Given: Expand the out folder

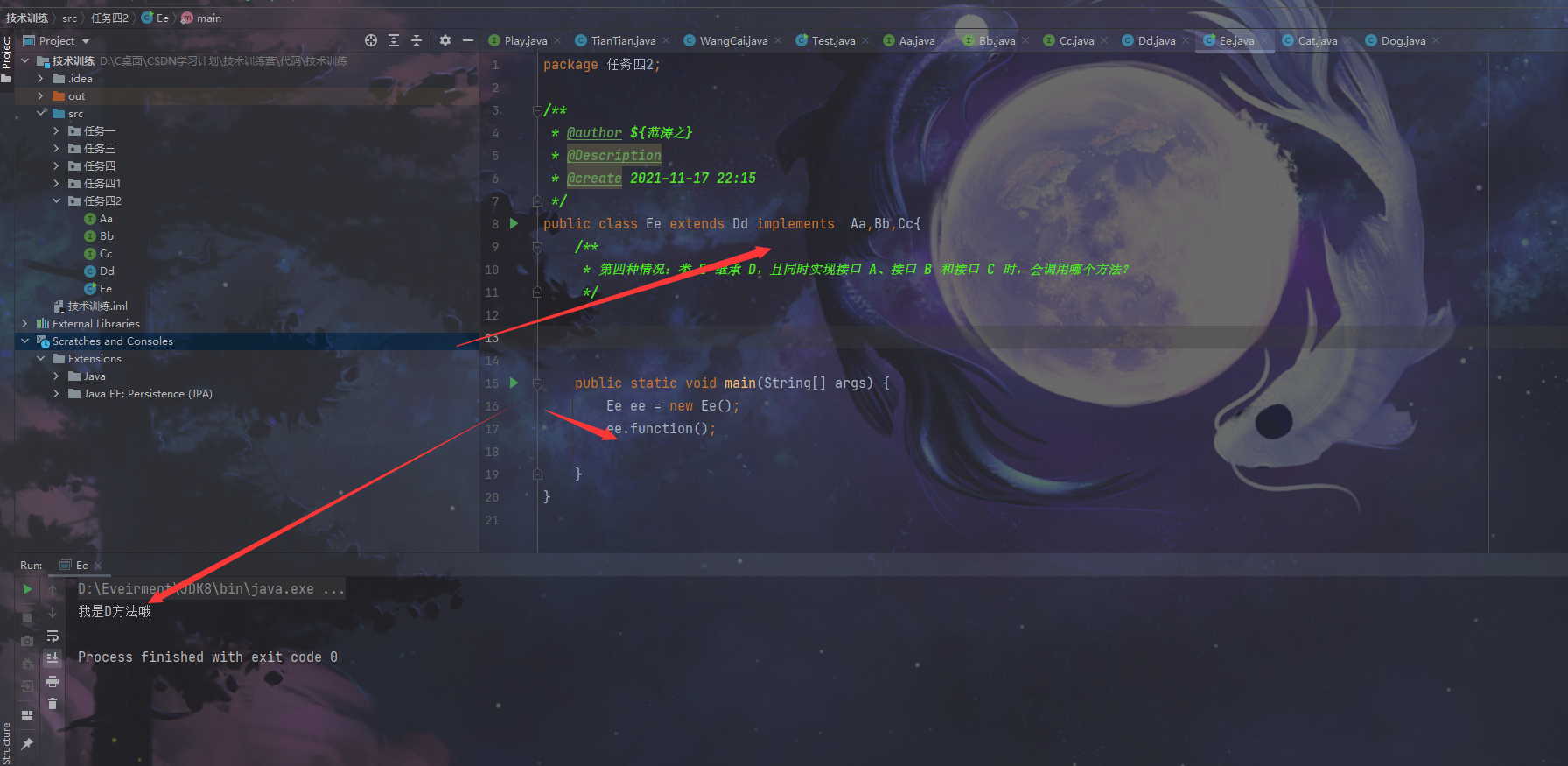Looking at the screenshot, I should tap(40, 95).
